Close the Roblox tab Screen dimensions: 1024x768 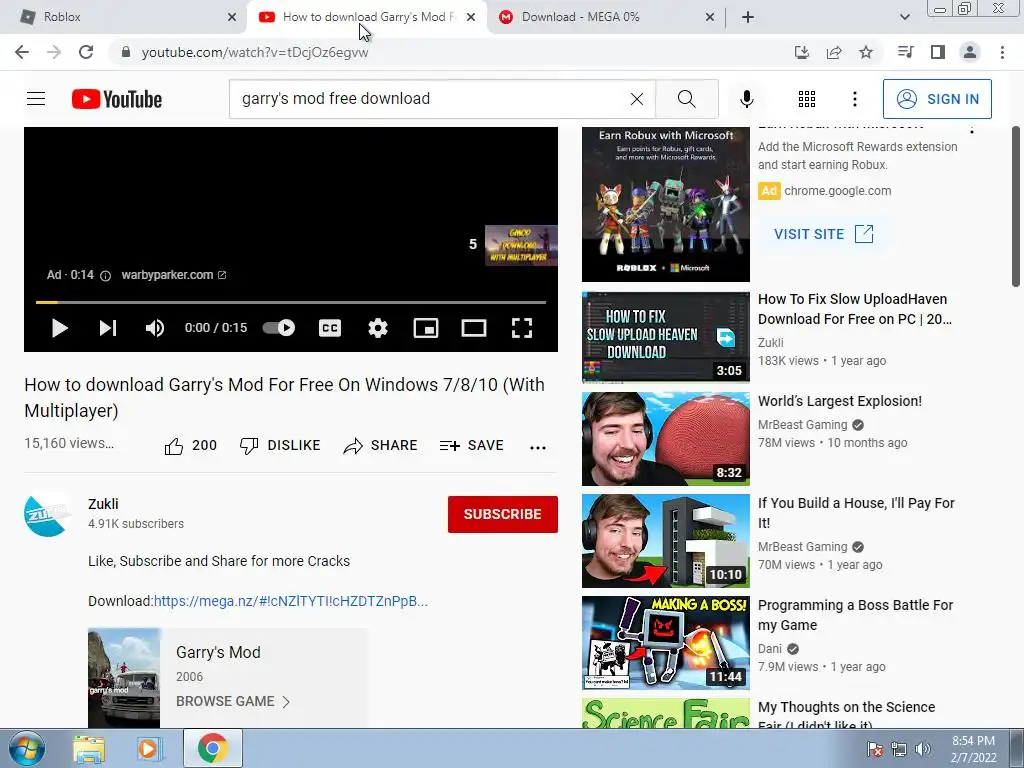click(232, 17)
